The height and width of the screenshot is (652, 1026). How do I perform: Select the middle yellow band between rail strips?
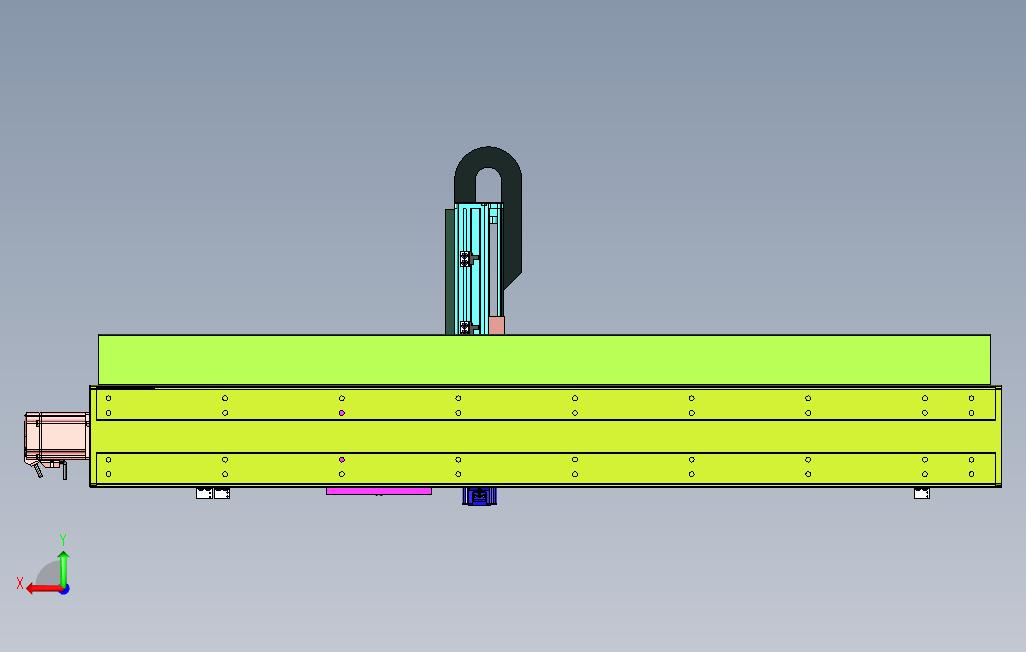click(x=546, y=436)
